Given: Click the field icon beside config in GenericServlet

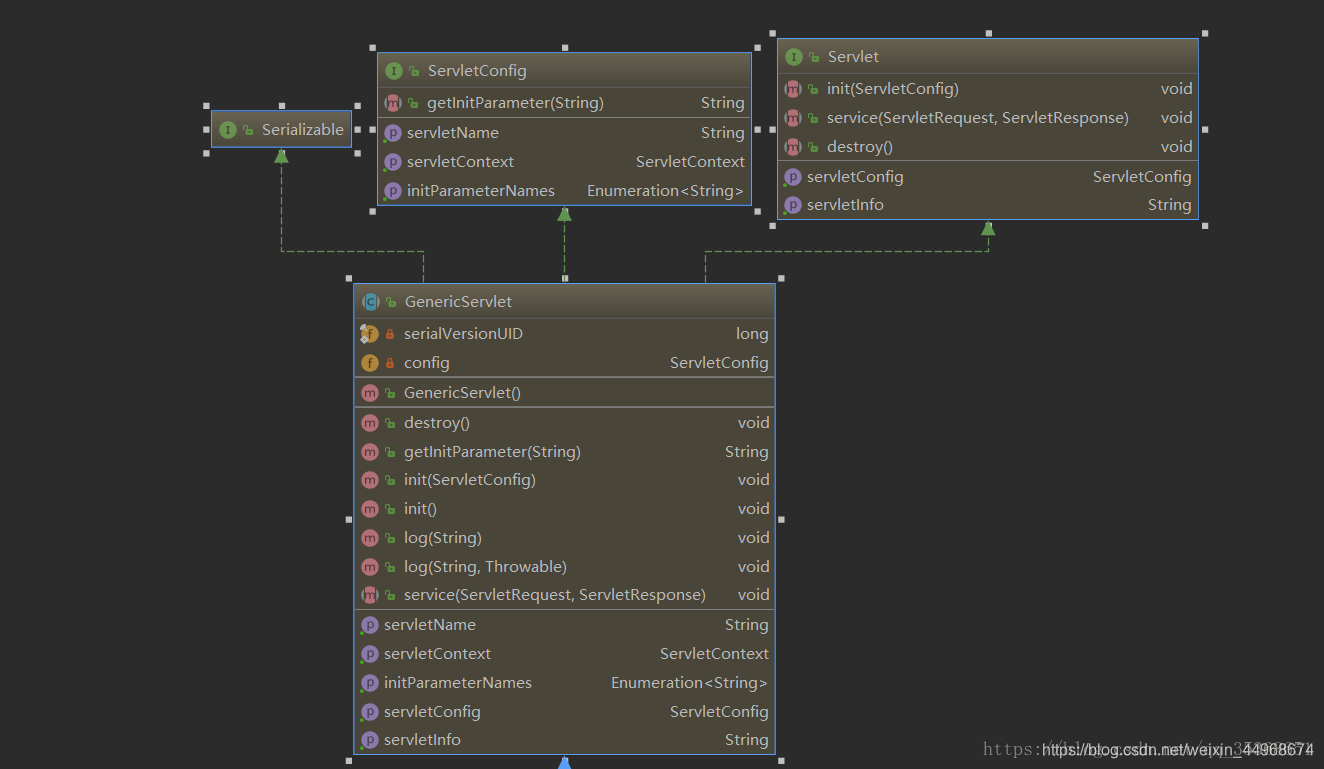Looking at the screenshot, I should (370, 363).
